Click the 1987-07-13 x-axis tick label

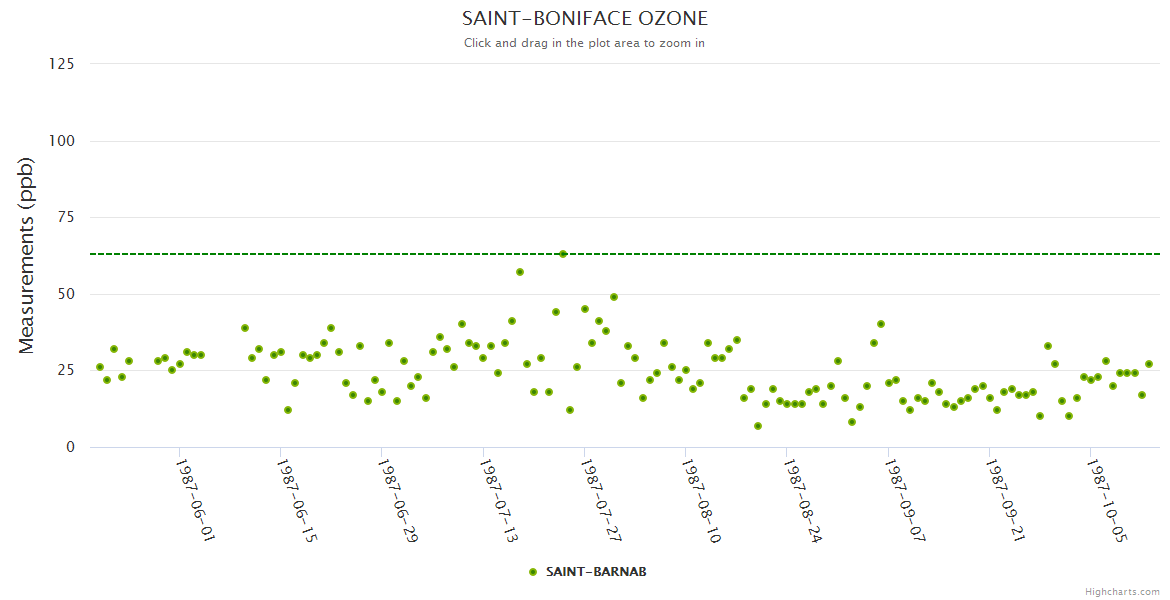tap(499, 499)
